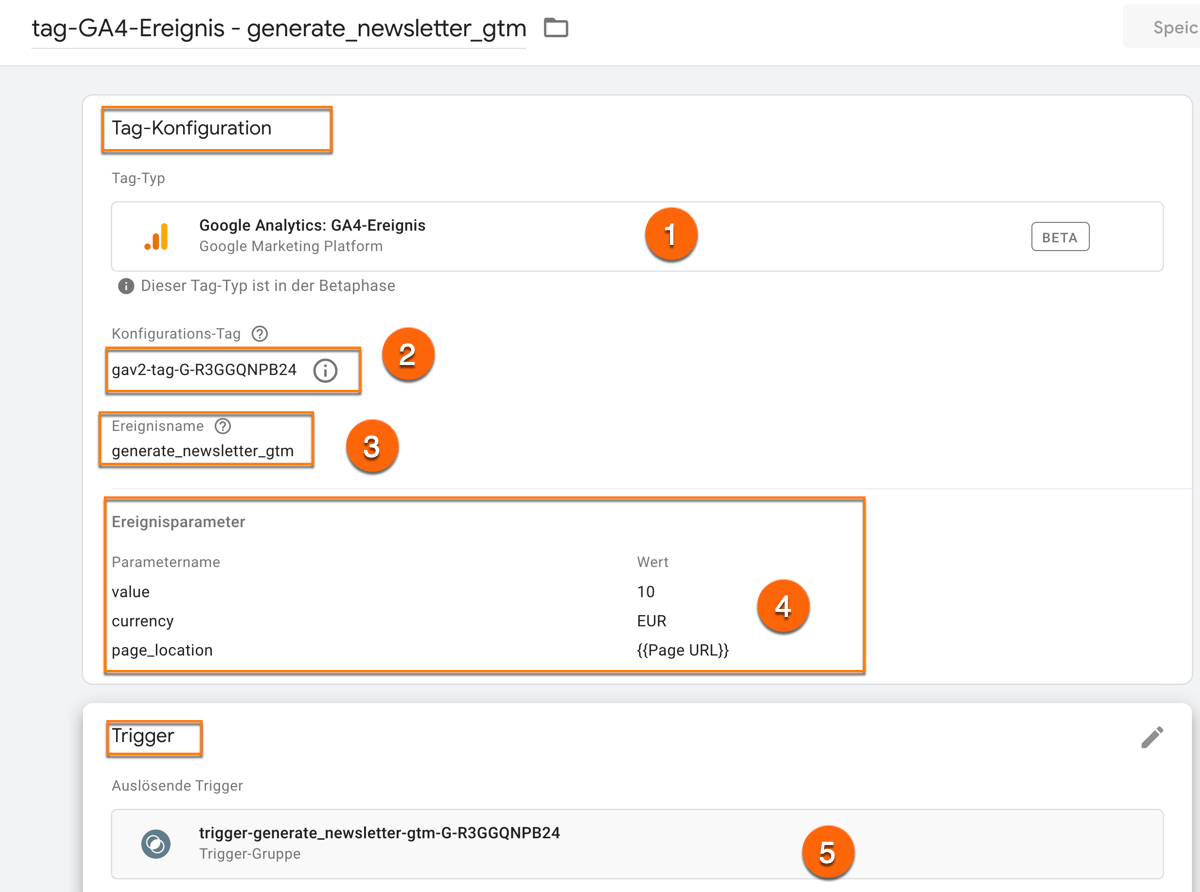Click the pencil edit icon in the Trigger section
Viewport: 1200px width, 892px height.
tap(1151, 737)
